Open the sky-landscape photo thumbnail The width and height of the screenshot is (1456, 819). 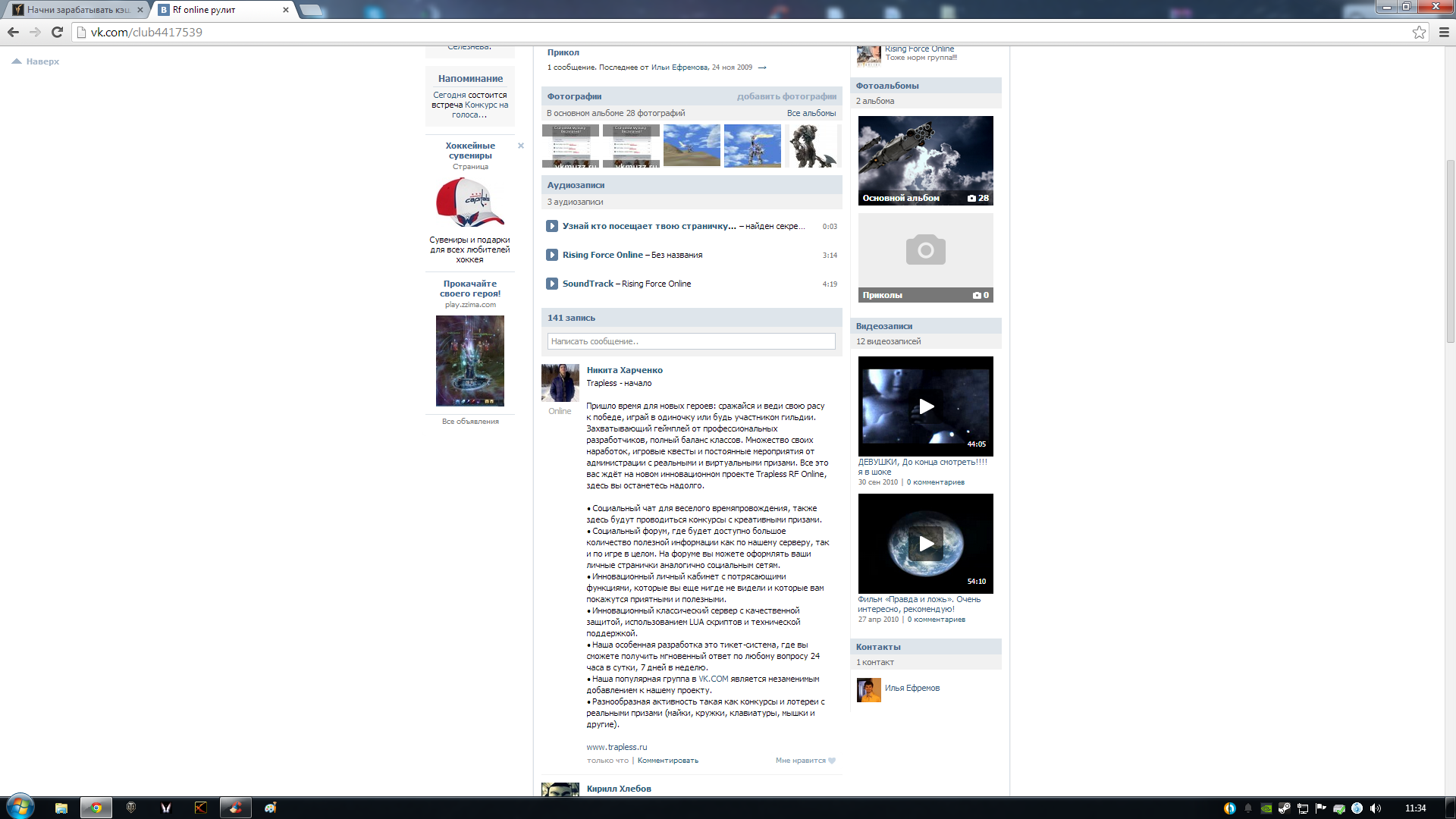point(692,146)
